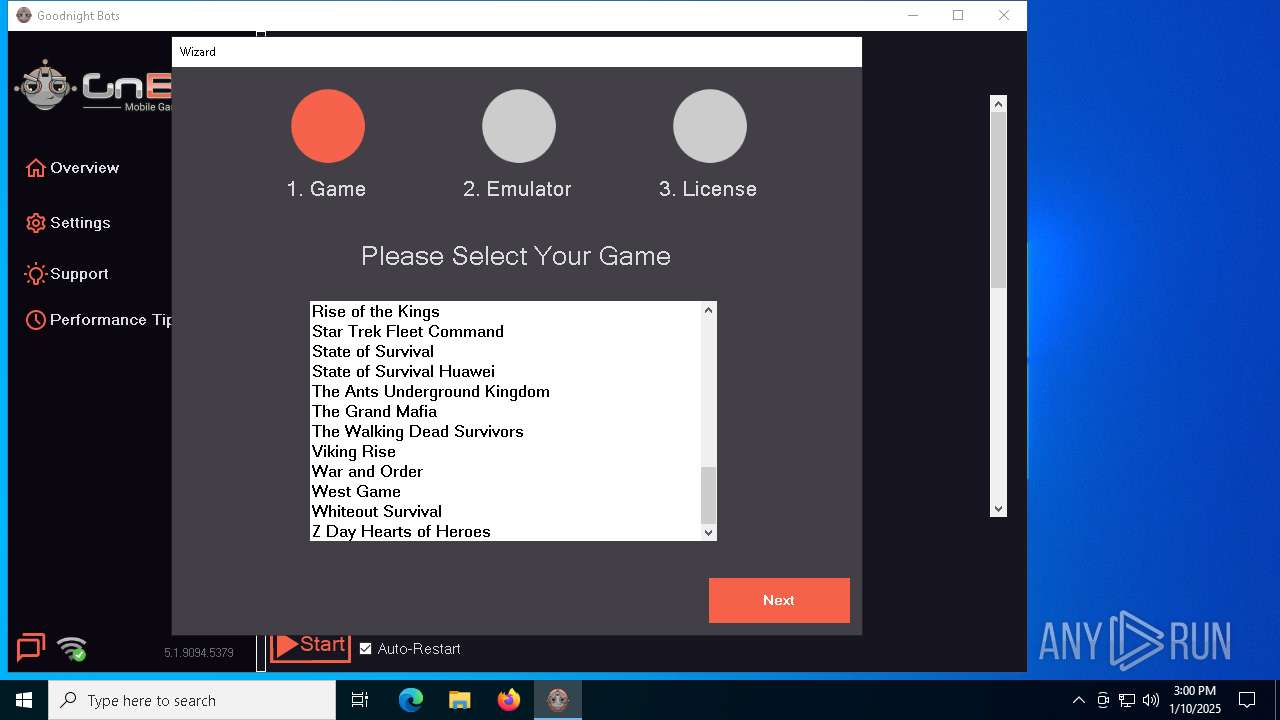Select The Grand Mafia

[506, 411]
